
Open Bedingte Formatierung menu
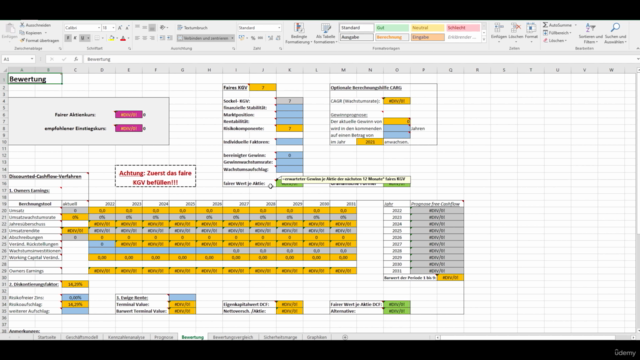(x=299, y=33)
